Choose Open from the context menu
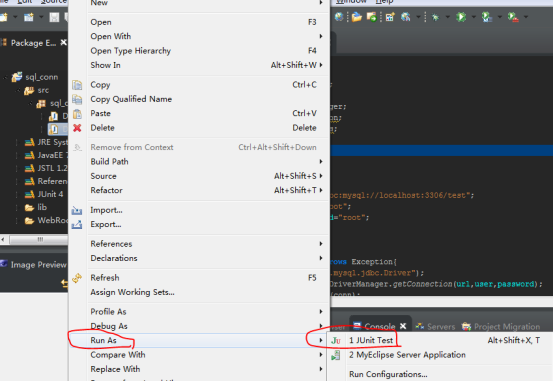This screenshot has width=554, height=381. [199, 22]
